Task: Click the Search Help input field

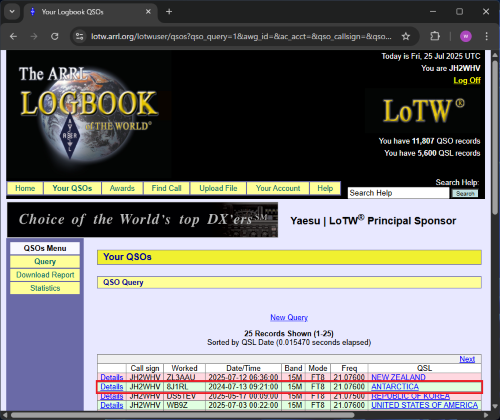Action: coord(398,193)
